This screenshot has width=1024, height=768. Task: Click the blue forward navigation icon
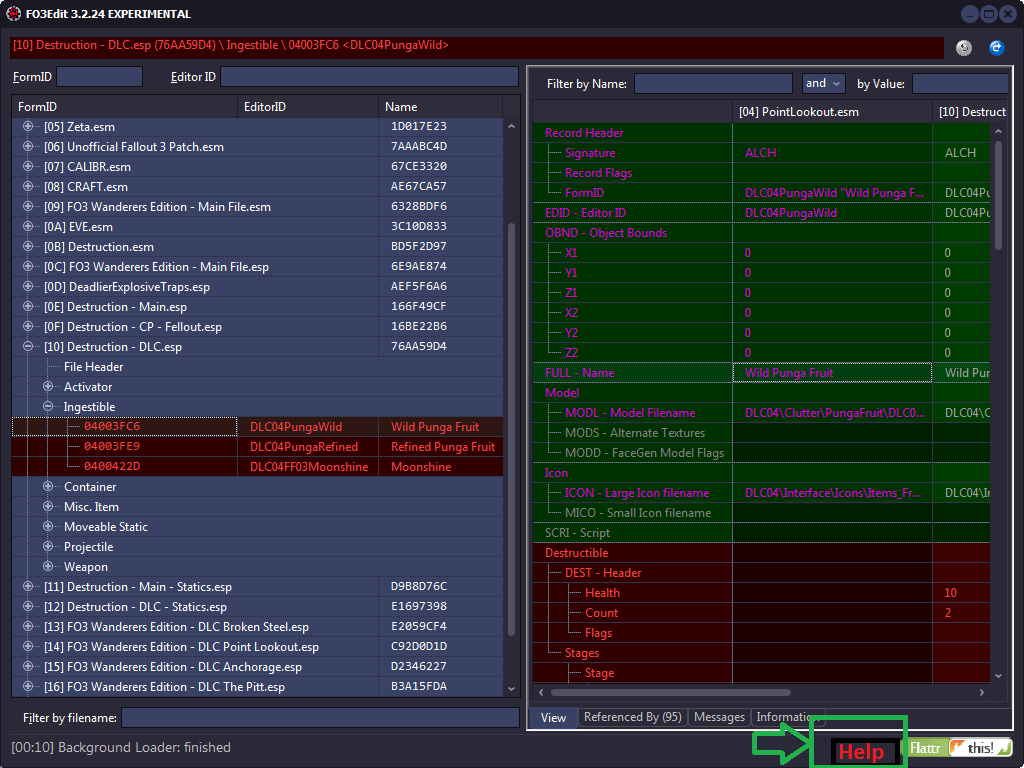[x=997, y=48]
